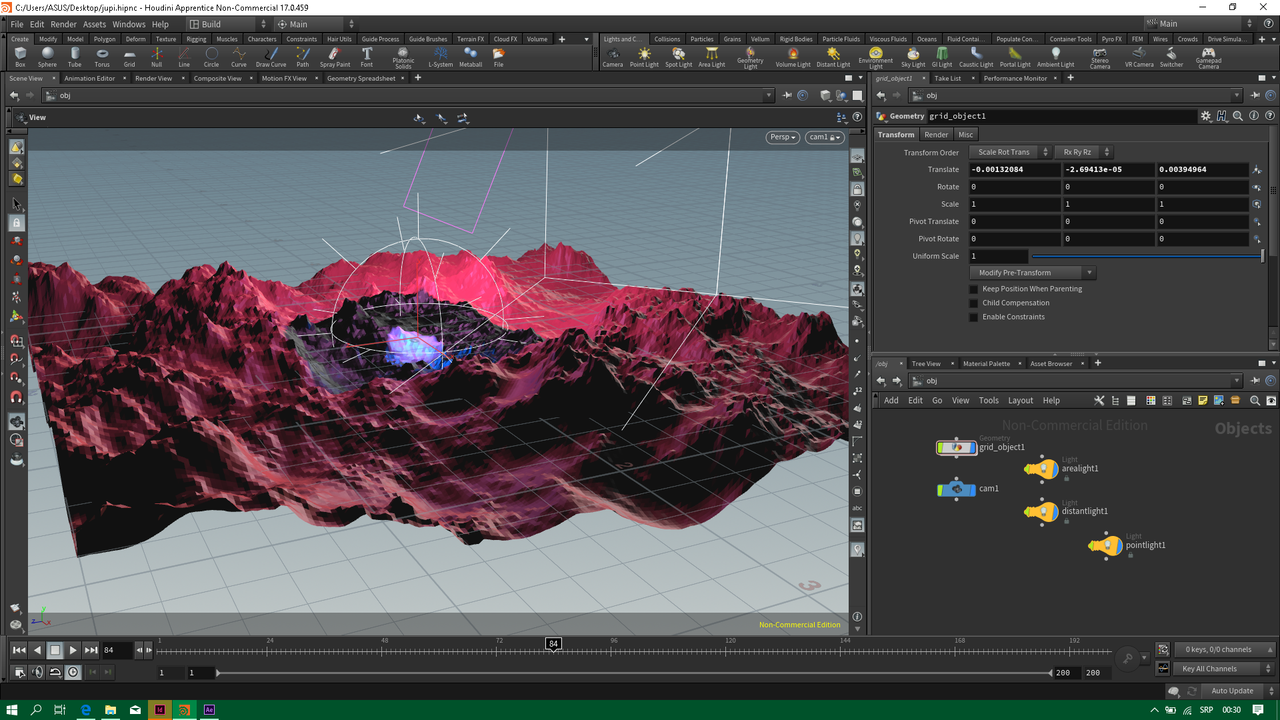Click the Sphere shelf tool
Image resolution: width=1280 pixels, height=720 pixels.
coord(47,57)
